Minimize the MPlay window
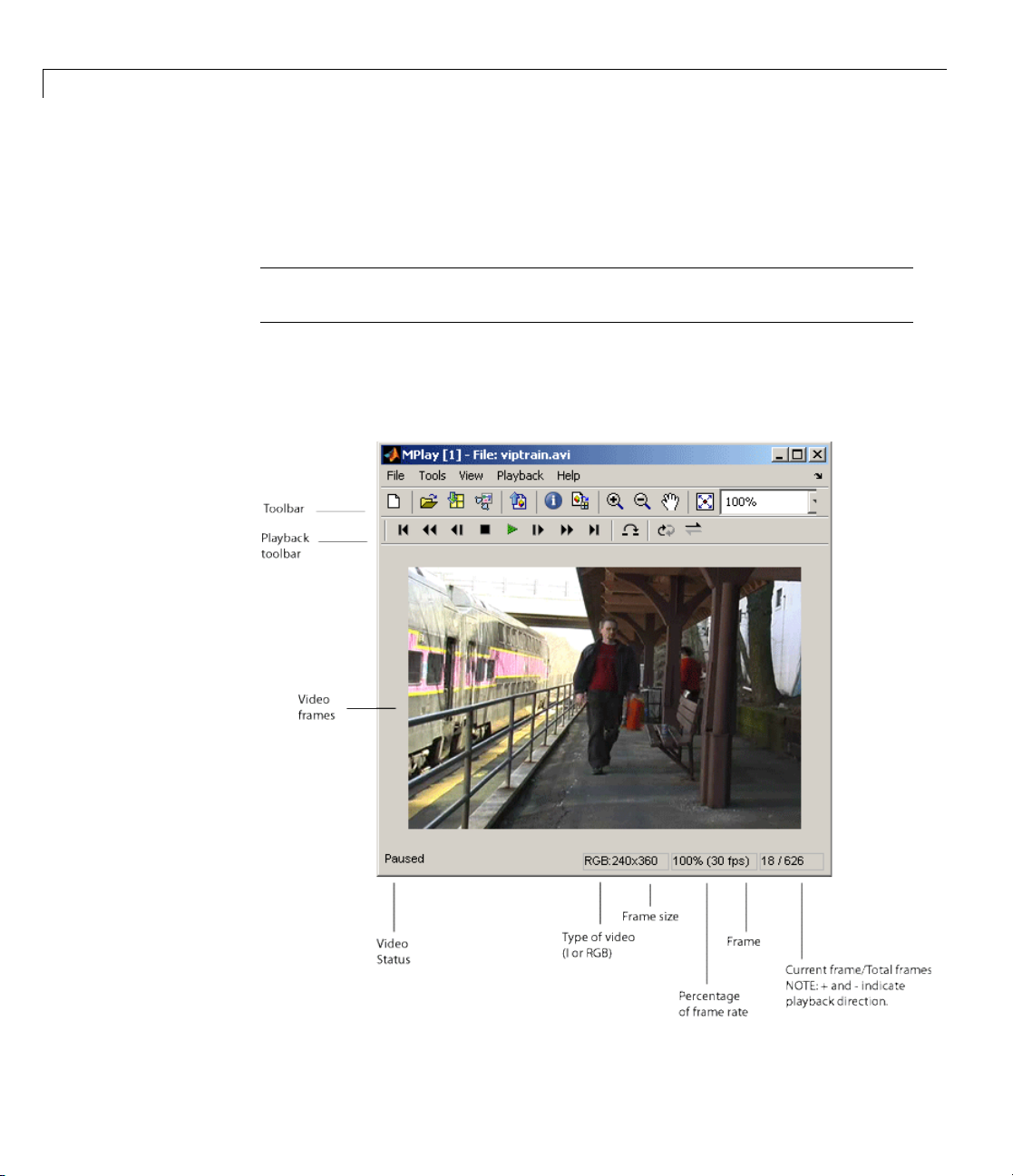 click(x=780, y=455)
